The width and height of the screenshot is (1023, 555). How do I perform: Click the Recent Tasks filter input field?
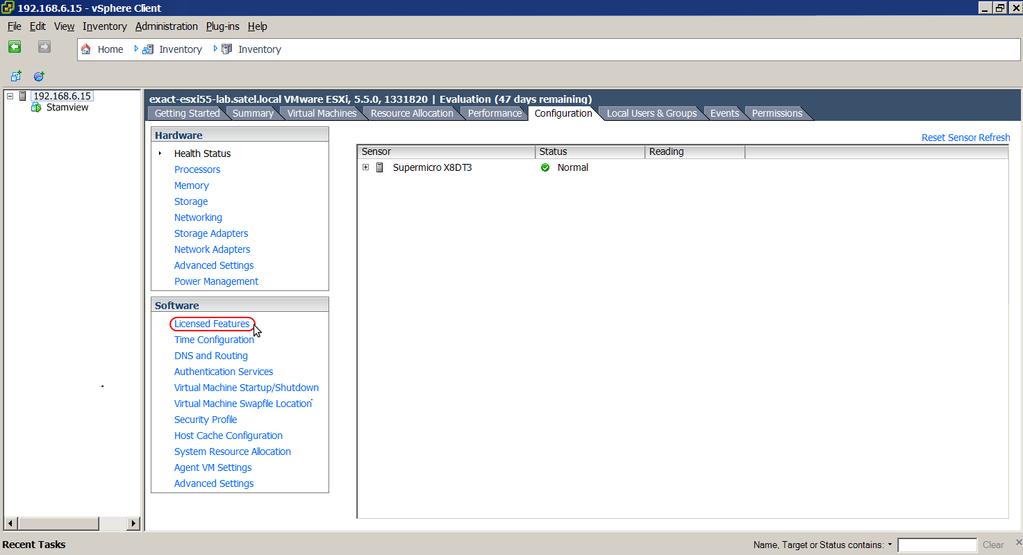tap(937, 545)
